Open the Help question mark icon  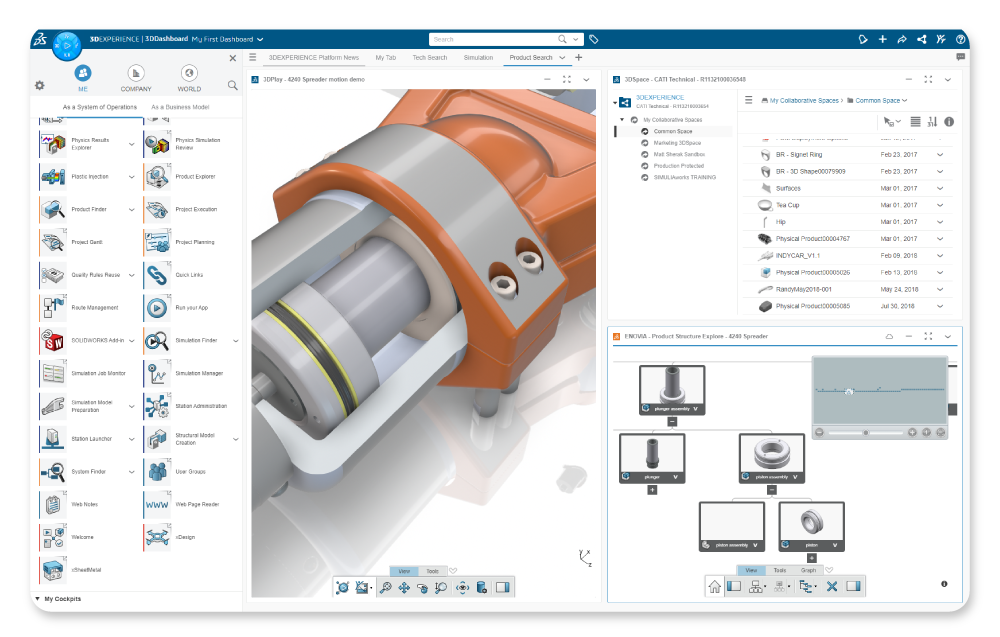pyautogui.click(x=960, y=40)
